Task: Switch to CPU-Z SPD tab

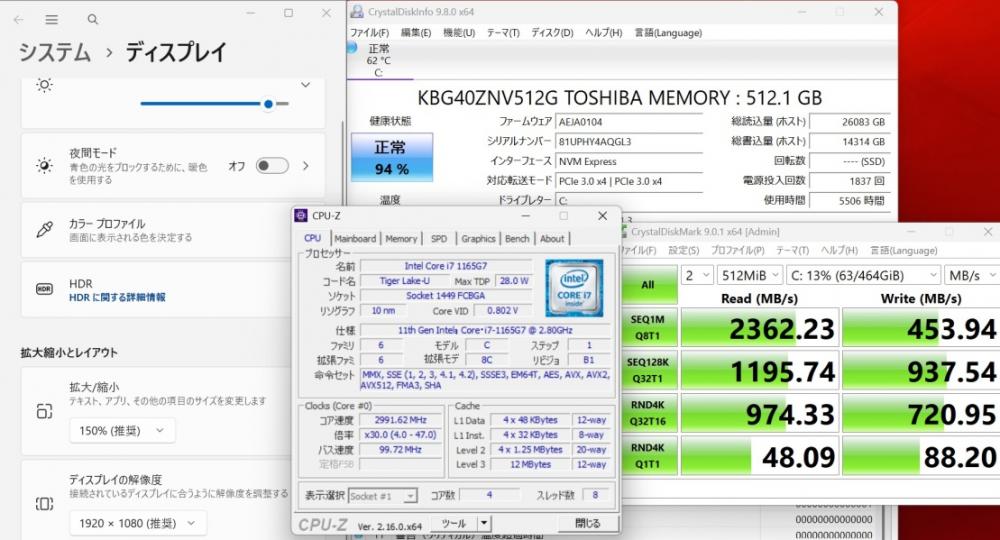Action: pos(439,238)
